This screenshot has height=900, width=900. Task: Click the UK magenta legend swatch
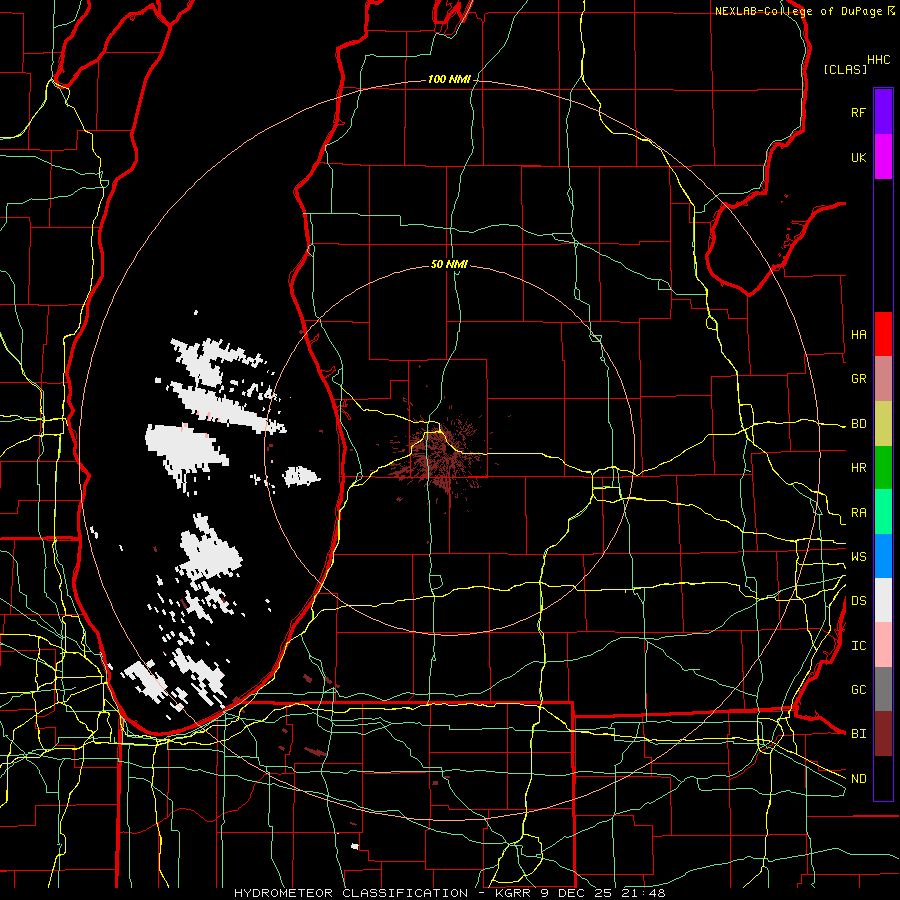click(883, 157)
